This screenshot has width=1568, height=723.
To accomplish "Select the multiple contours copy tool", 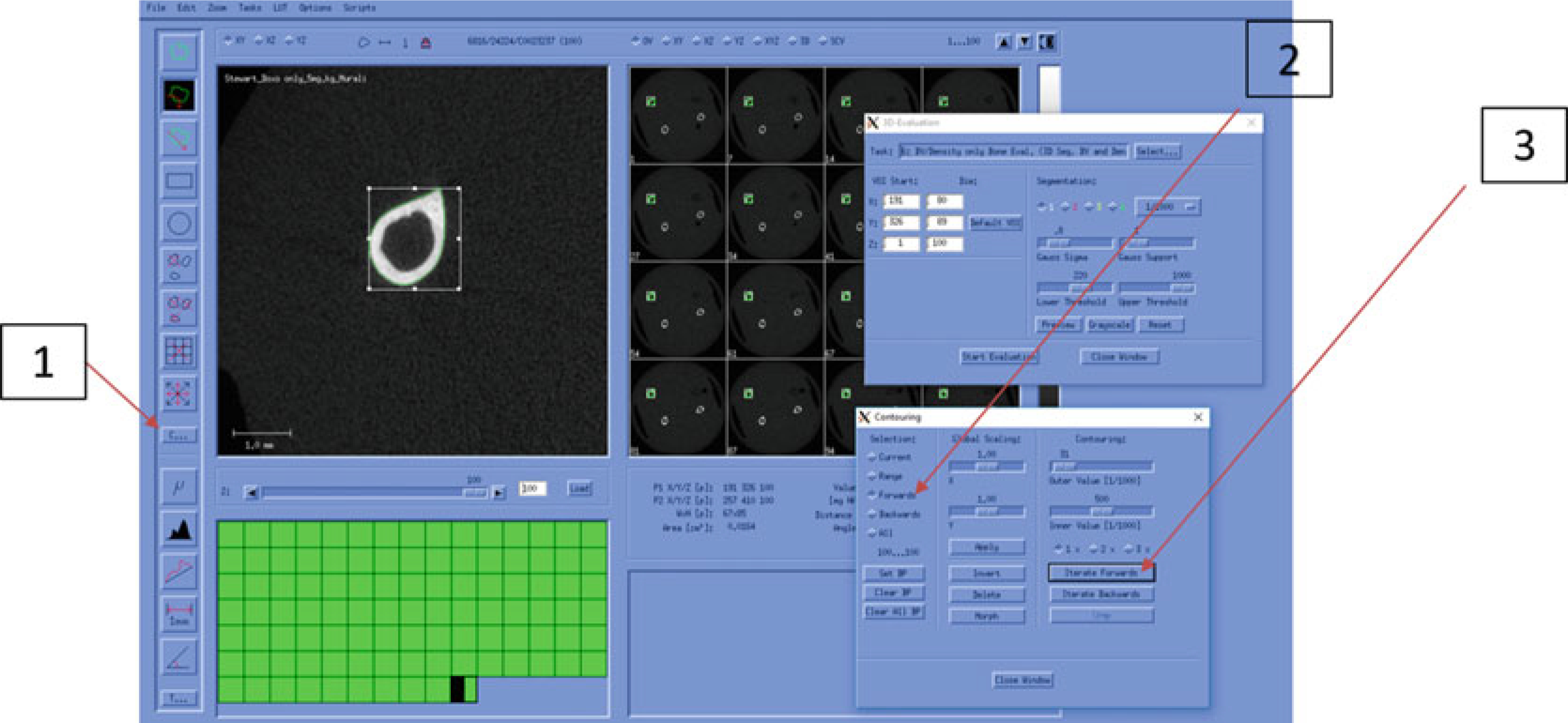I will click(x=178, y=266).
